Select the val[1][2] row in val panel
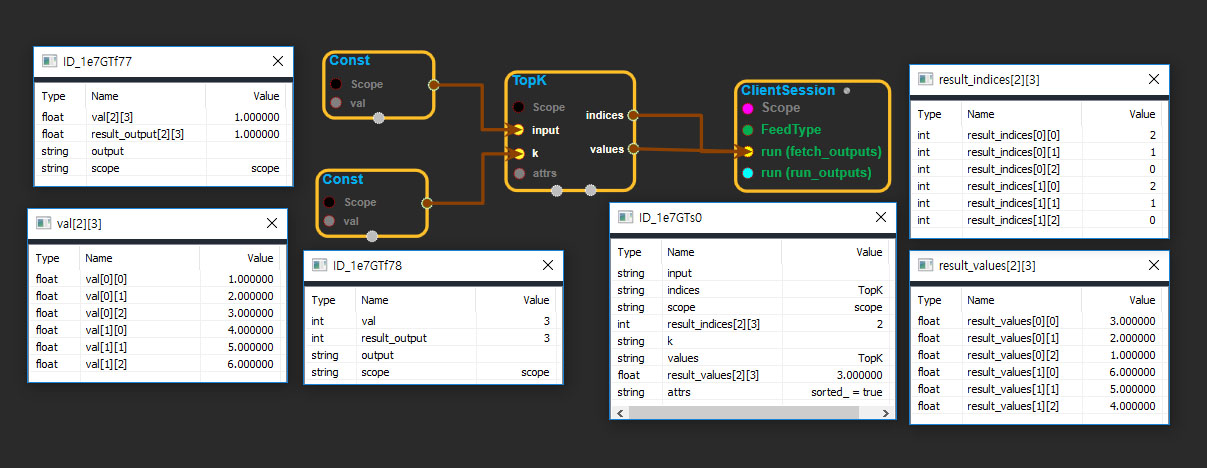The height and width of the screenshot is (468, 1207). (x=156, y=364)
